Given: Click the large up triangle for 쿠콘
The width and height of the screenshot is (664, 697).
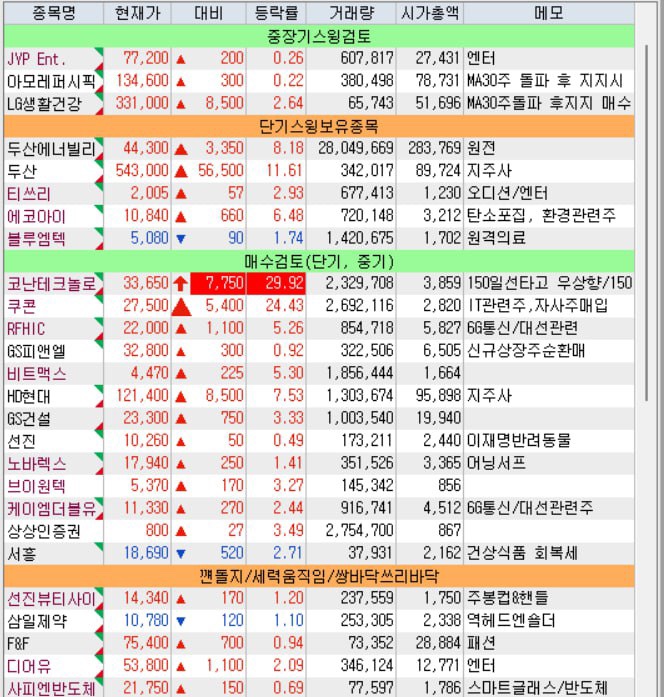Looking at the screenshot, I should [181, 307].
